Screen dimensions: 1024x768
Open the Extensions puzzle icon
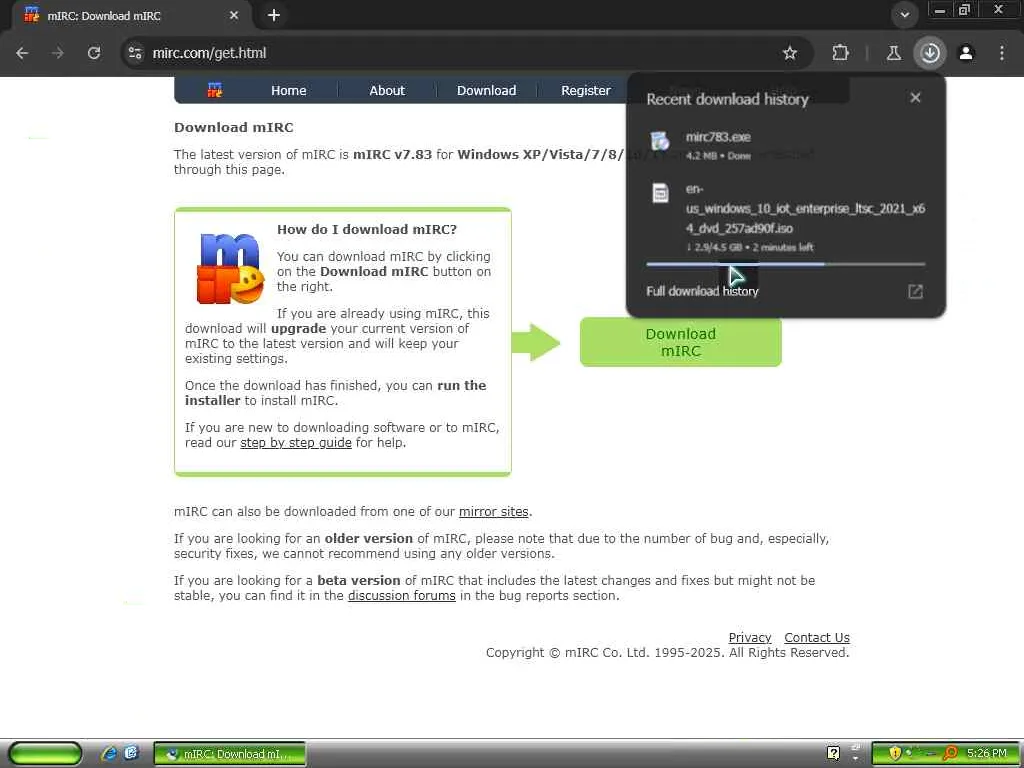840,53
